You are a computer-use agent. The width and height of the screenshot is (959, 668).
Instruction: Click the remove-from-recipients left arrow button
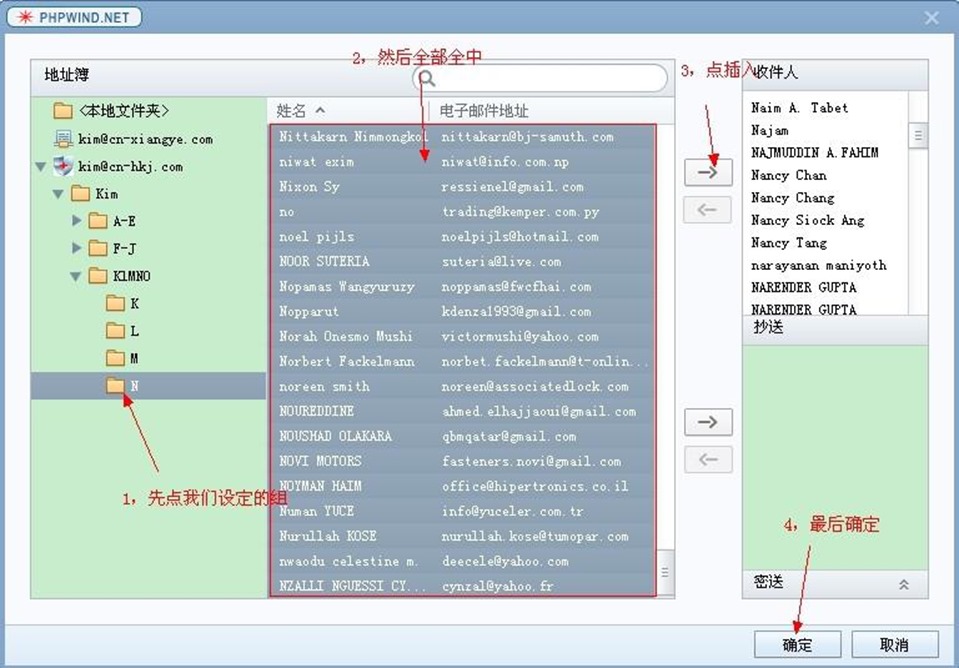coord(708,209)
